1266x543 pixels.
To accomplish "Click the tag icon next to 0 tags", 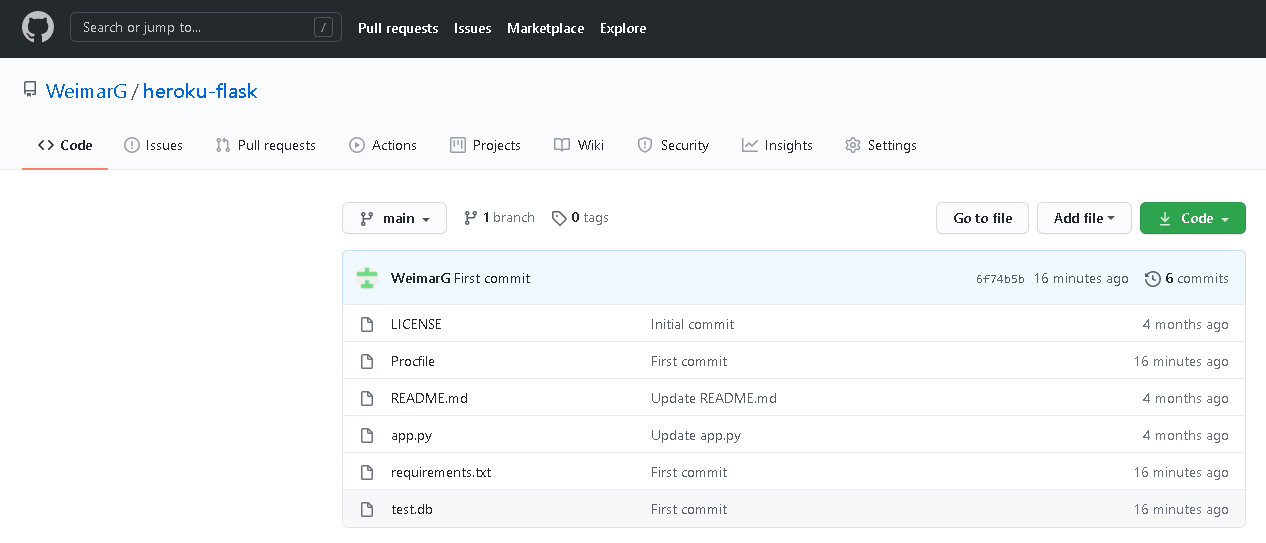I will point(559,217).
